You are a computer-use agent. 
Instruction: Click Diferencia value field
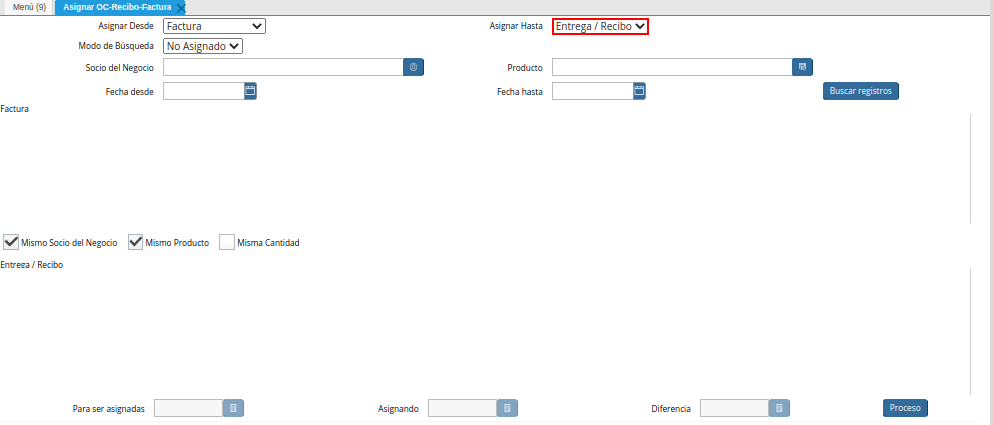point(735,409)
